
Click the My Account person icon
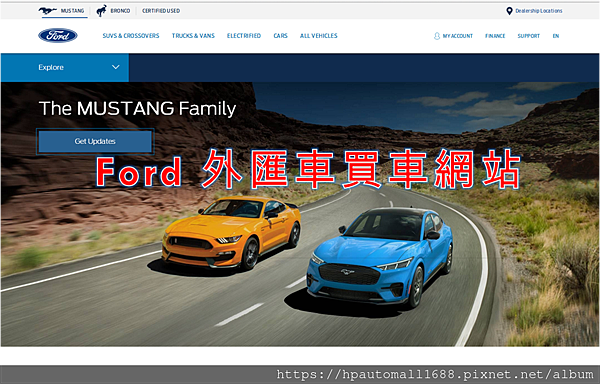(x=437, y=36)
